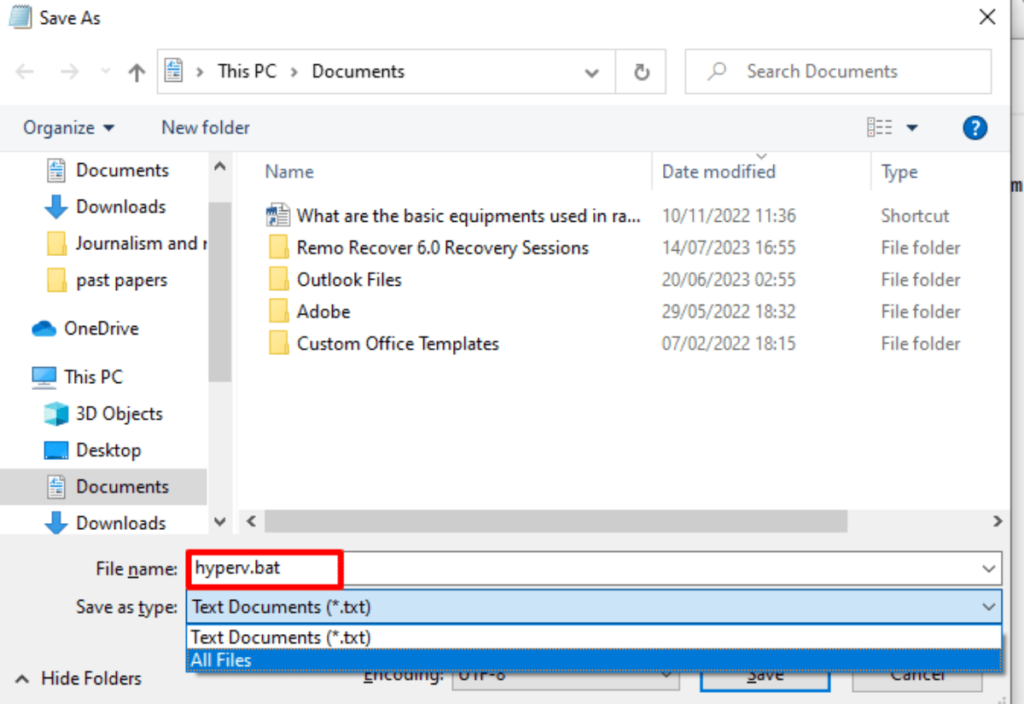Open the address bar history dropdown
Image resolution: width=1024 pixels, height=704 pixels.
[x=592, y=71]
